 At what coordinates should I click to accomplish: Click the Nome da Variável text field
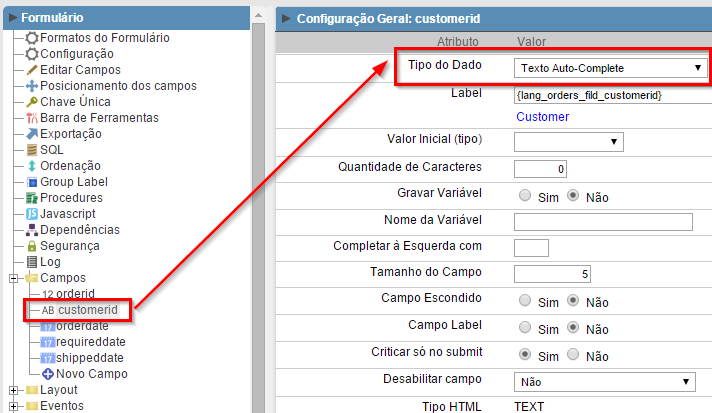pos(603,222)
